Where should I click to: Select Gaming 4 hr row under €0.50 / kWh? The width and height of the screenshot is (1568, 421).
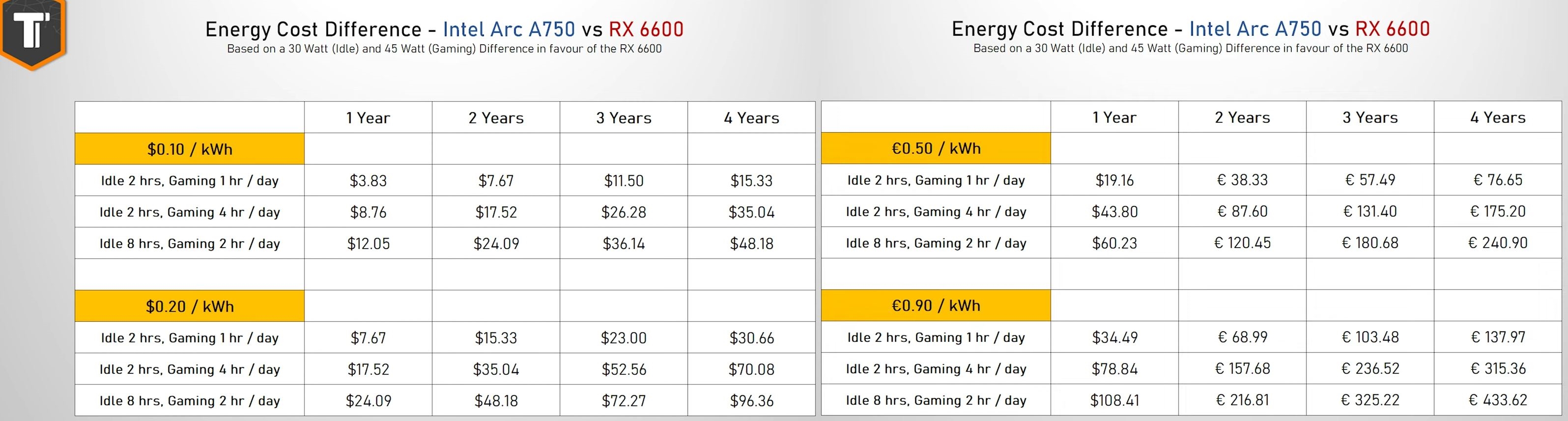[936, 212]
